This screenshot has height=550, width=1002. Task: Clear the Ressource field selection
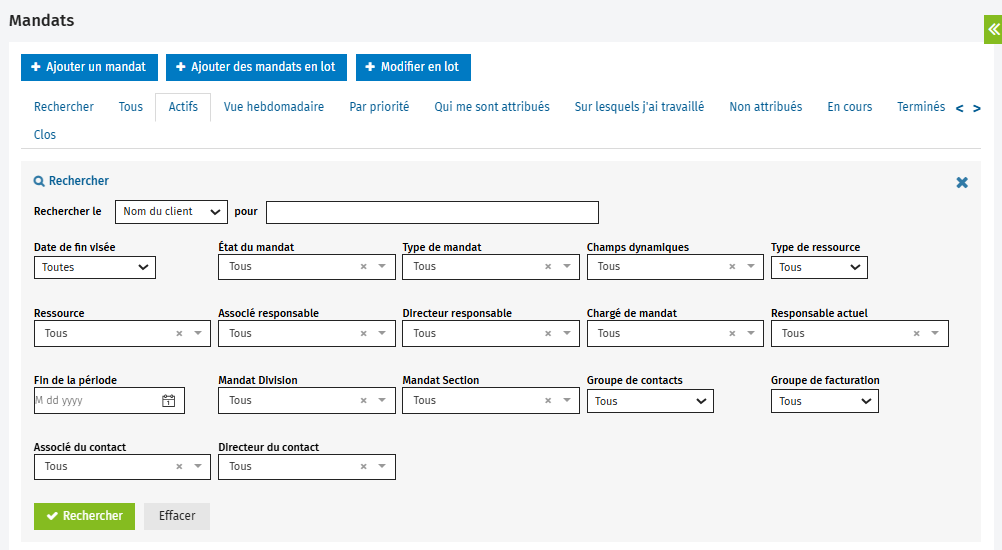point(180,334)
